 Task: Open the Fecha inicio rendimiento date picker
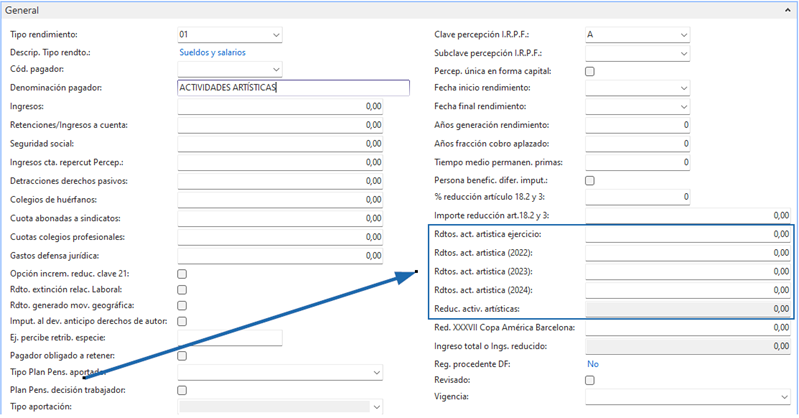coord(684,89)
